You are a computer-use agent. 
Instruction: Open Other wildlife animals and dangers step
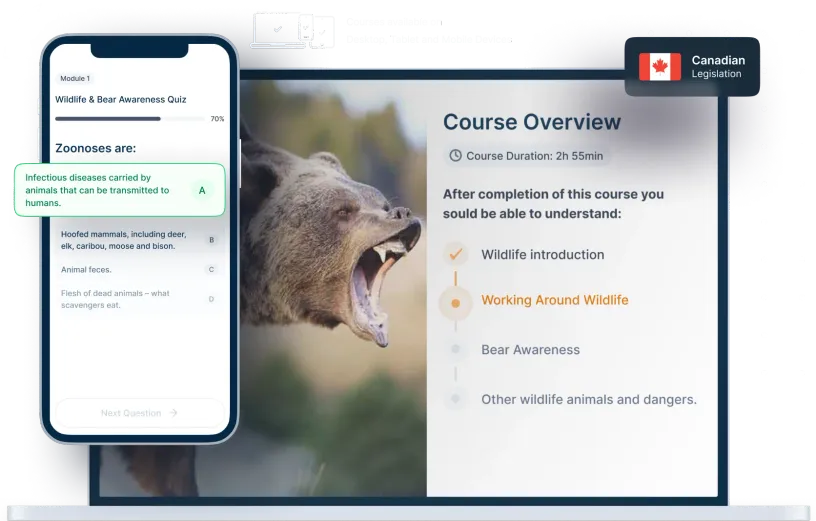589,399
